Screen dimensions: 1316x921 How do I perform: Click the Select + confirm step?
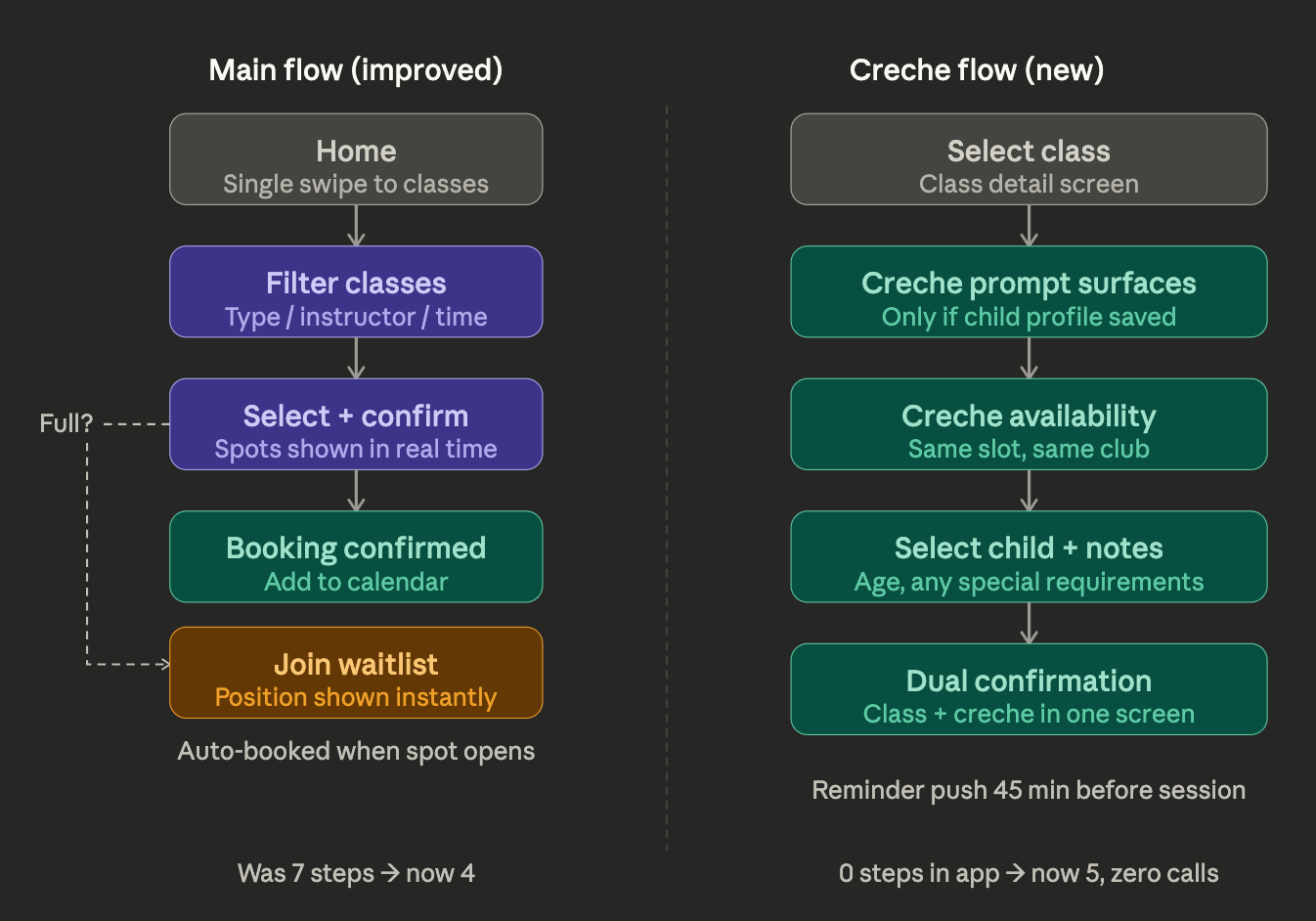pos(356,424)
